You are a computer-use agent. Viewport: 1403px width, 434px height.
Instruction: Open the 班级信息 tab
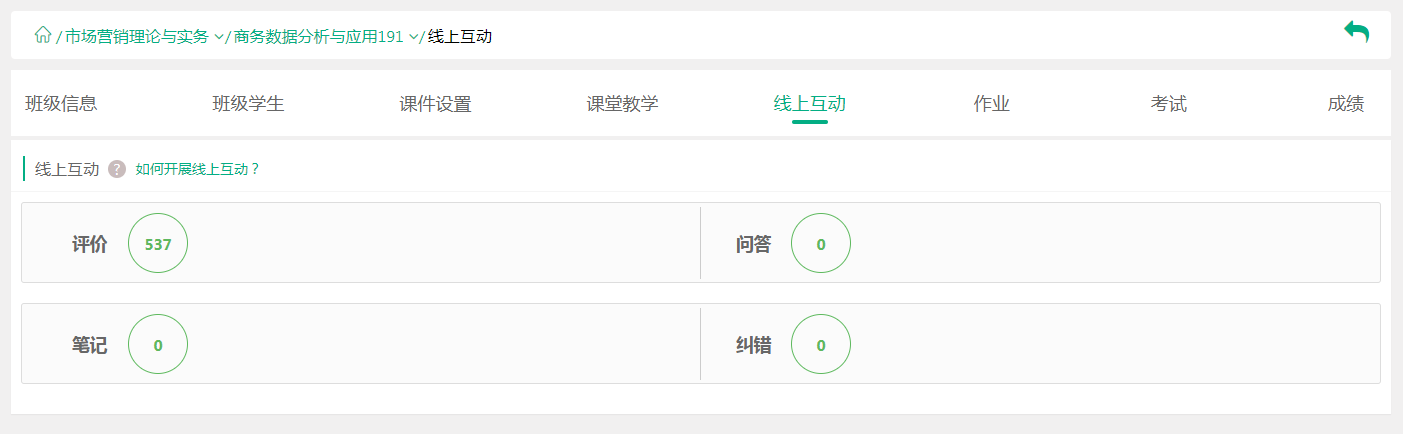[x=61, y=103]
